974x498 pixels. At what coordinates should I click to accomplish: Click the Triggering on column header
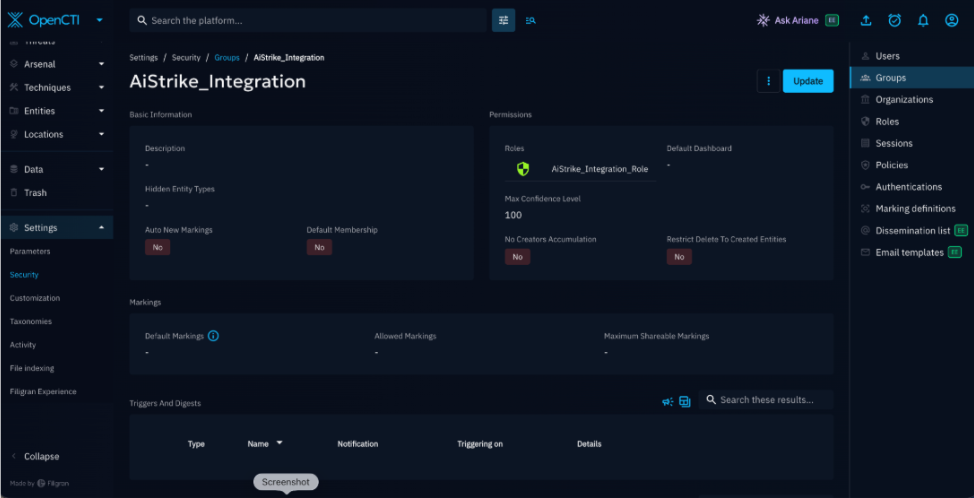(480, 444)
